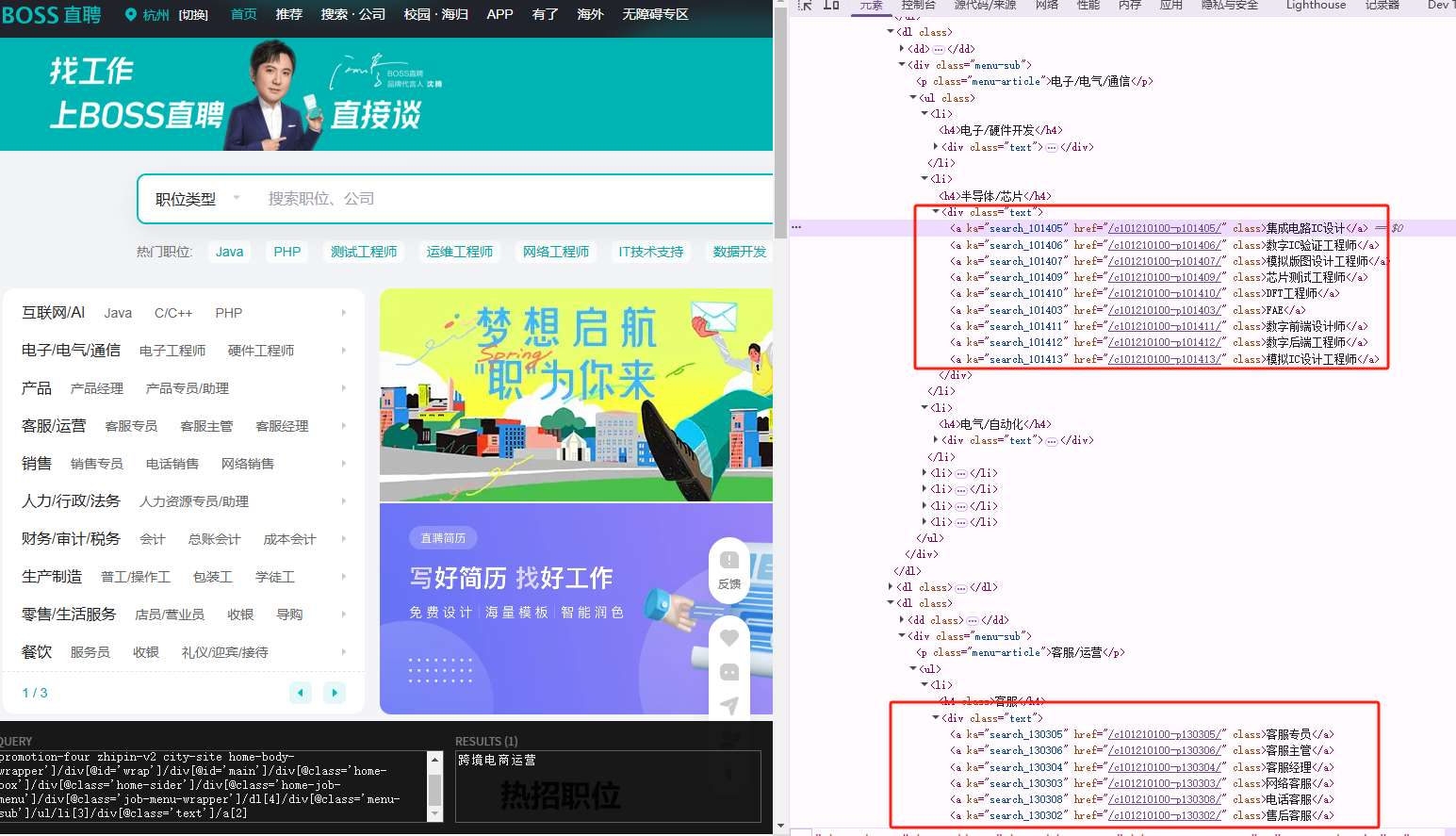
Task: Open the 推荐 nav item
Action: 289,15
